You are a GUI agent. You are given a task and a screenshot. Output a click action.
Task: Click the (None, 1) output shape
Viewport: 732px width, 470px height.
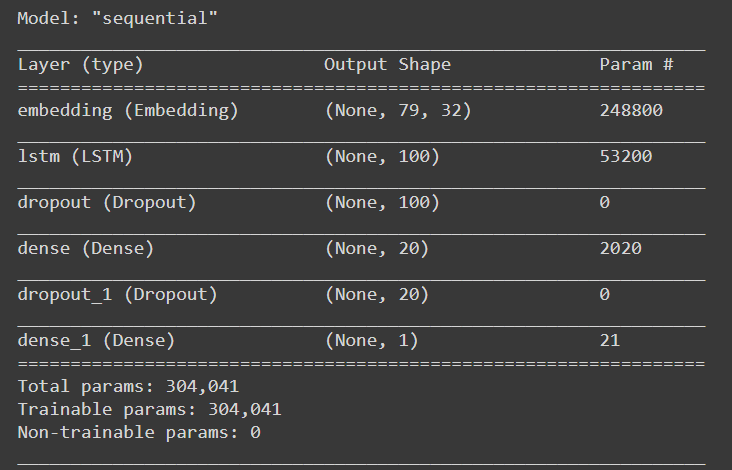click(x=371, y=341)
